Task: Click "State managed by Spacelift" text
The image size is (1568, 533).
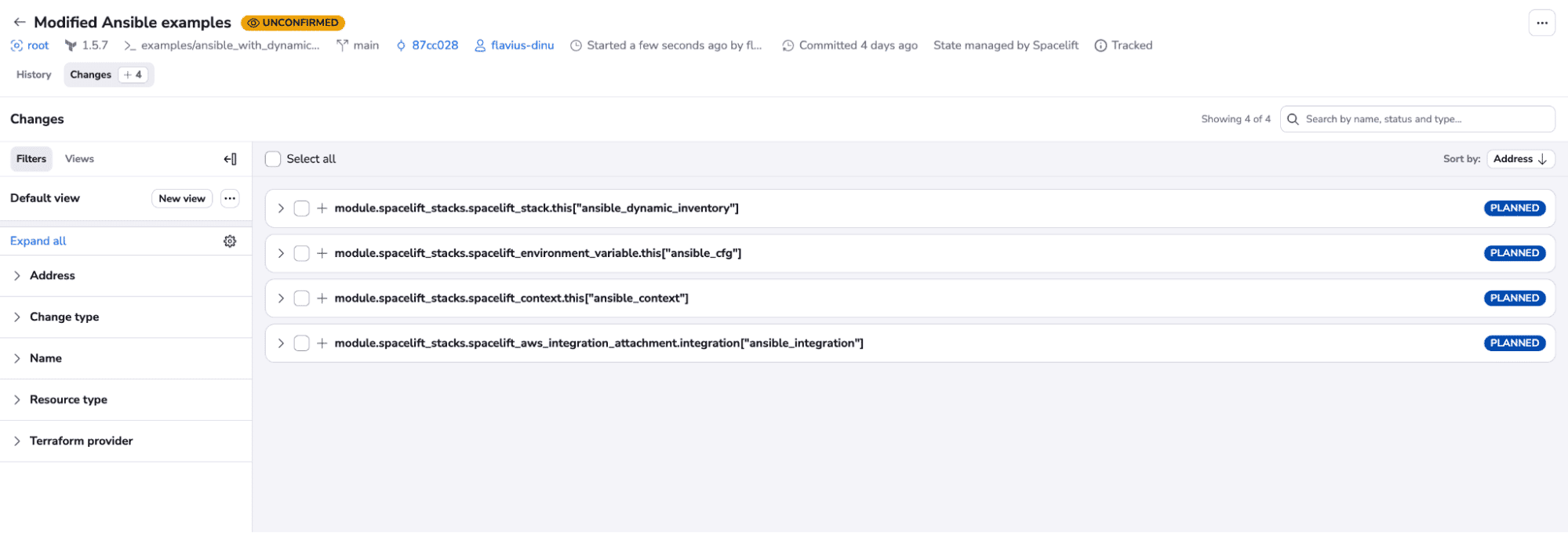Action: [1006, 45]
